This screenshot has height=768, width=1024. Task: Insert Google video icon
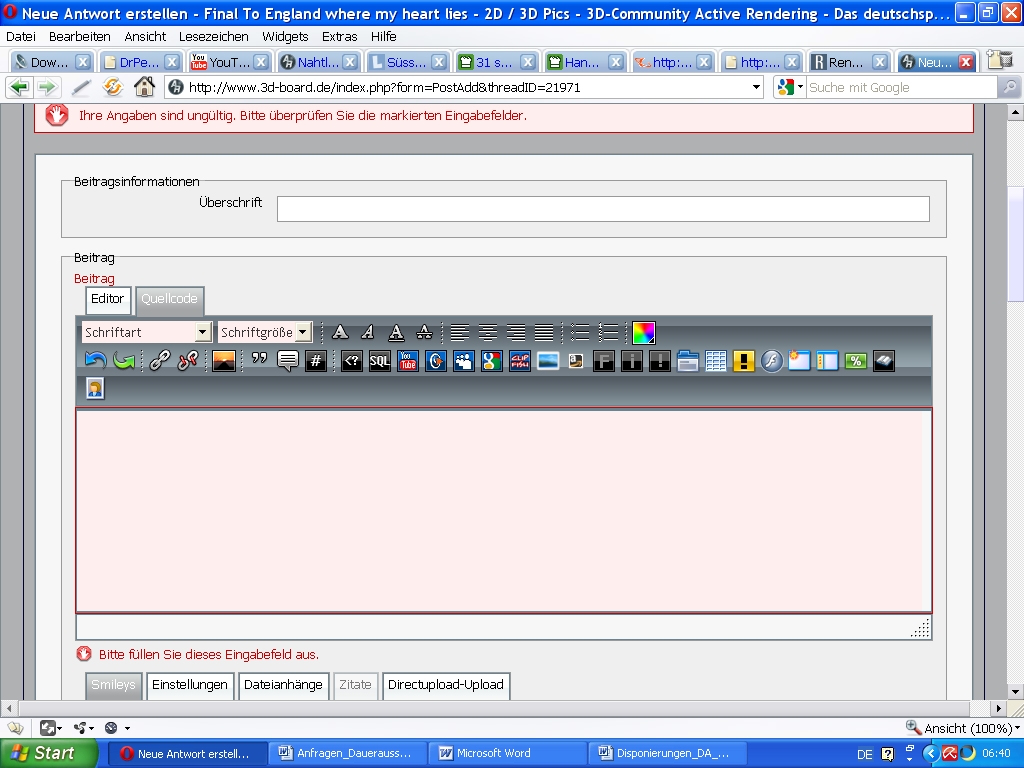(x=492, y=360)
